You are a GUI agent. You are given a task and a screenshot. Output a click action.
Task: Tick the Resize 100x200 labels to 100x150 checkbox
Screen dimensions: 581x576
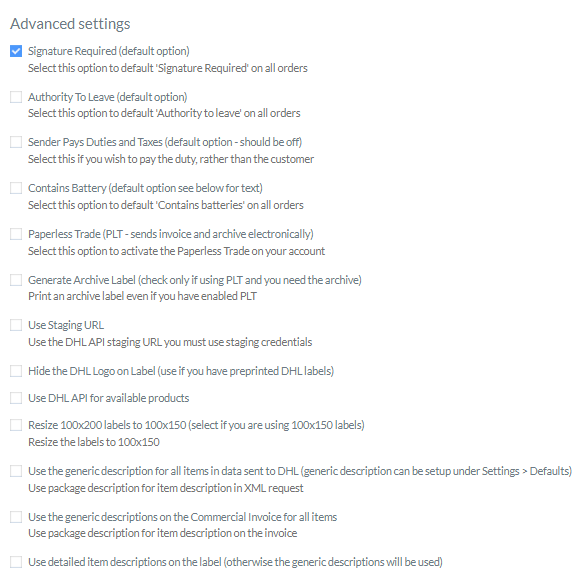16,425
